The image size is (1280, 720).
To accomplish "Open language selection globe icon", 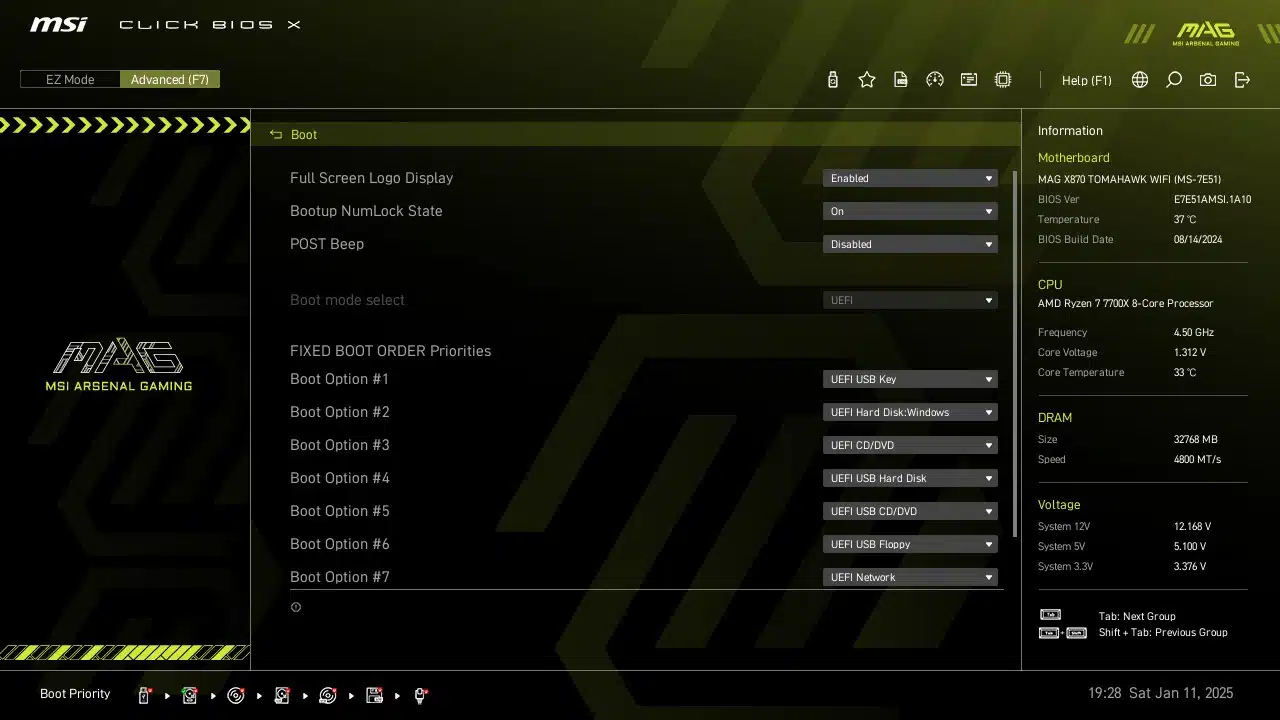I will (x=1140, y=80).
